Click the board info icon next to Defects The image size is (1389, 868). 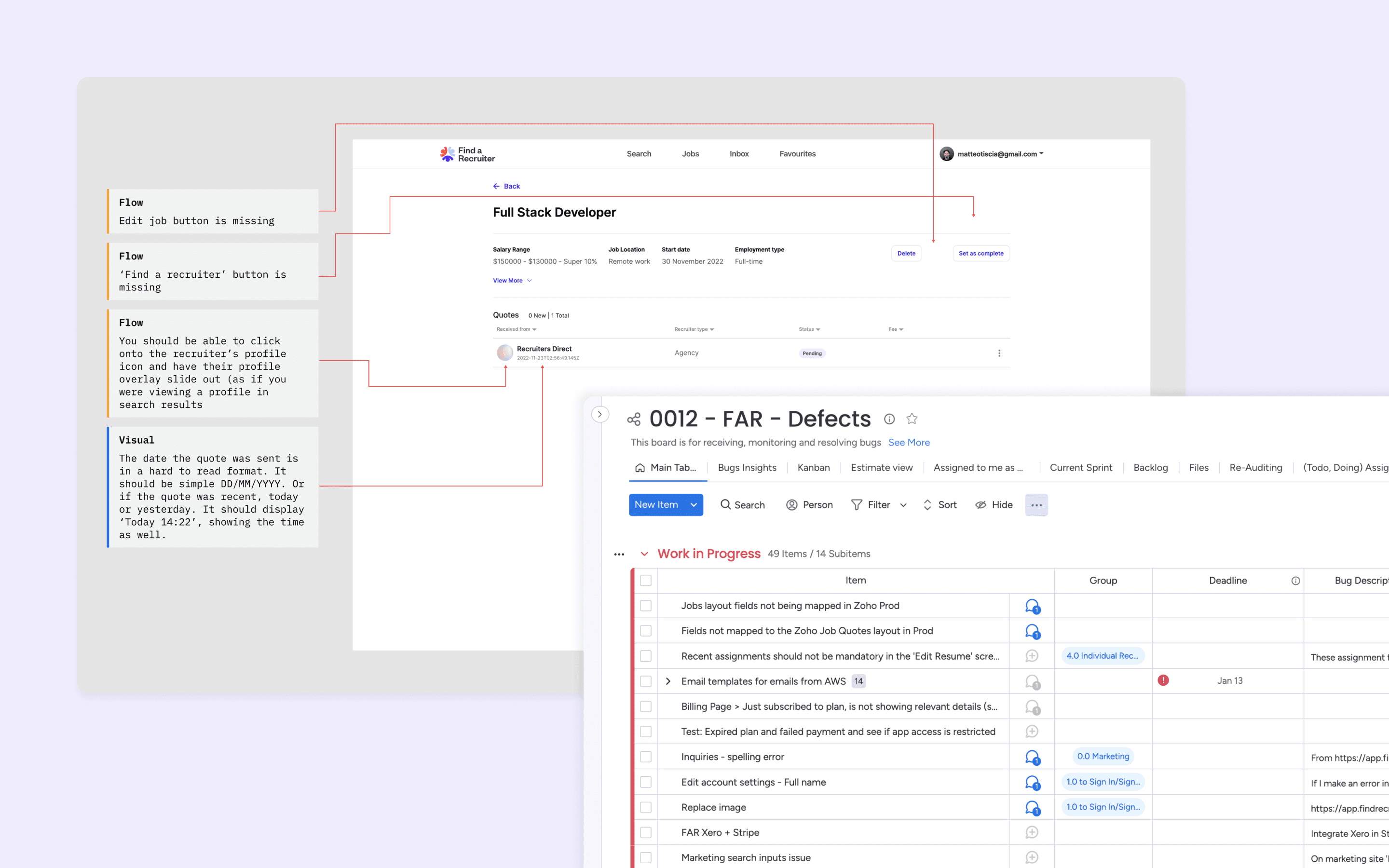point(889,419)
